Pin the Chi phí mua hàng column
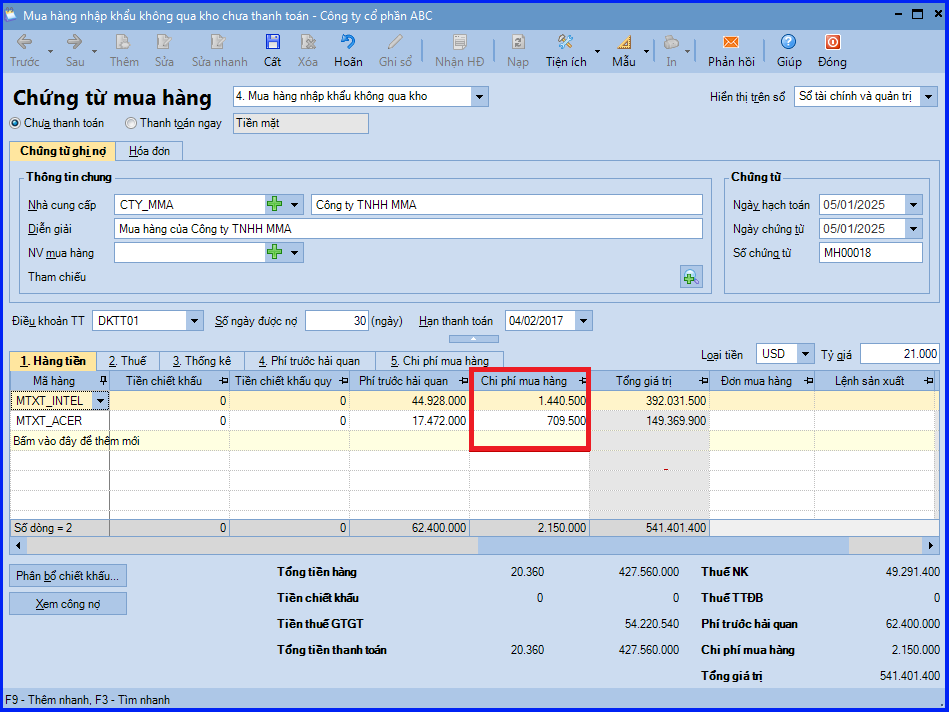This screenshot has width=949, height=712. 583,381
